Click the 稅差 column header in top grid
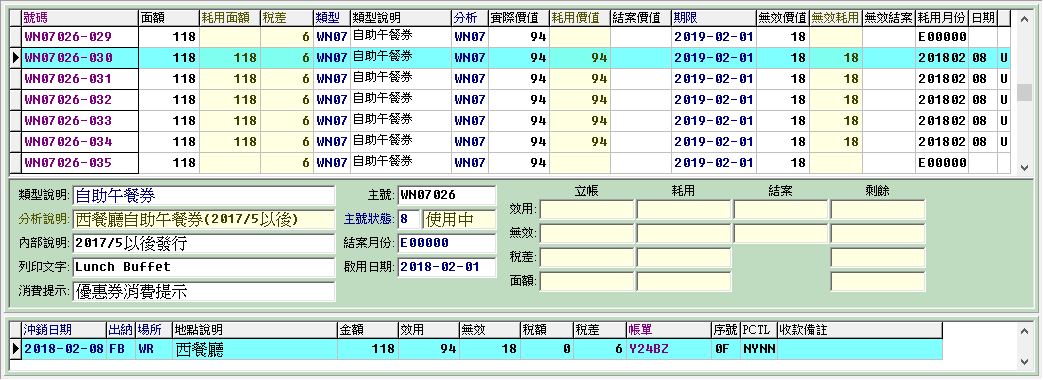 [x=286, y=18]
